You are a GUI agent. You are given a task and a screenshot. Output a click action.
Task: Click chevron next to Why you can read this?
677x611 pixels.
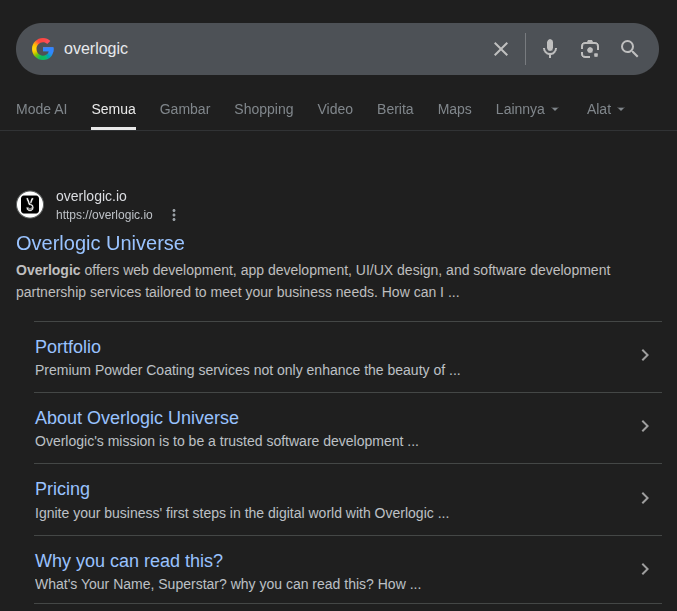645,569
